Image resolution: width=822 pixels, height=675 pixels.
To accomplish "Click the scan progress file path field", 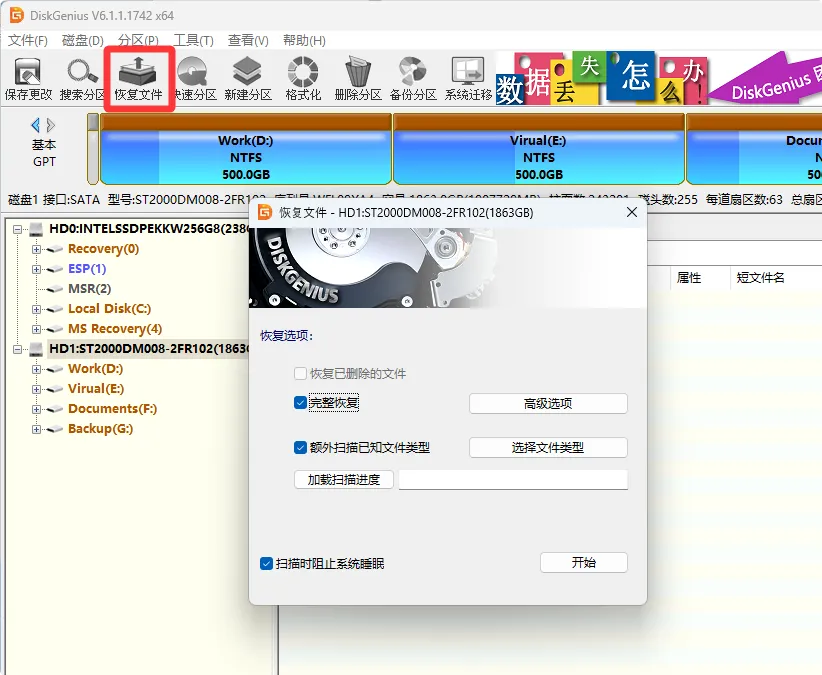I will (x=513, y=480).
